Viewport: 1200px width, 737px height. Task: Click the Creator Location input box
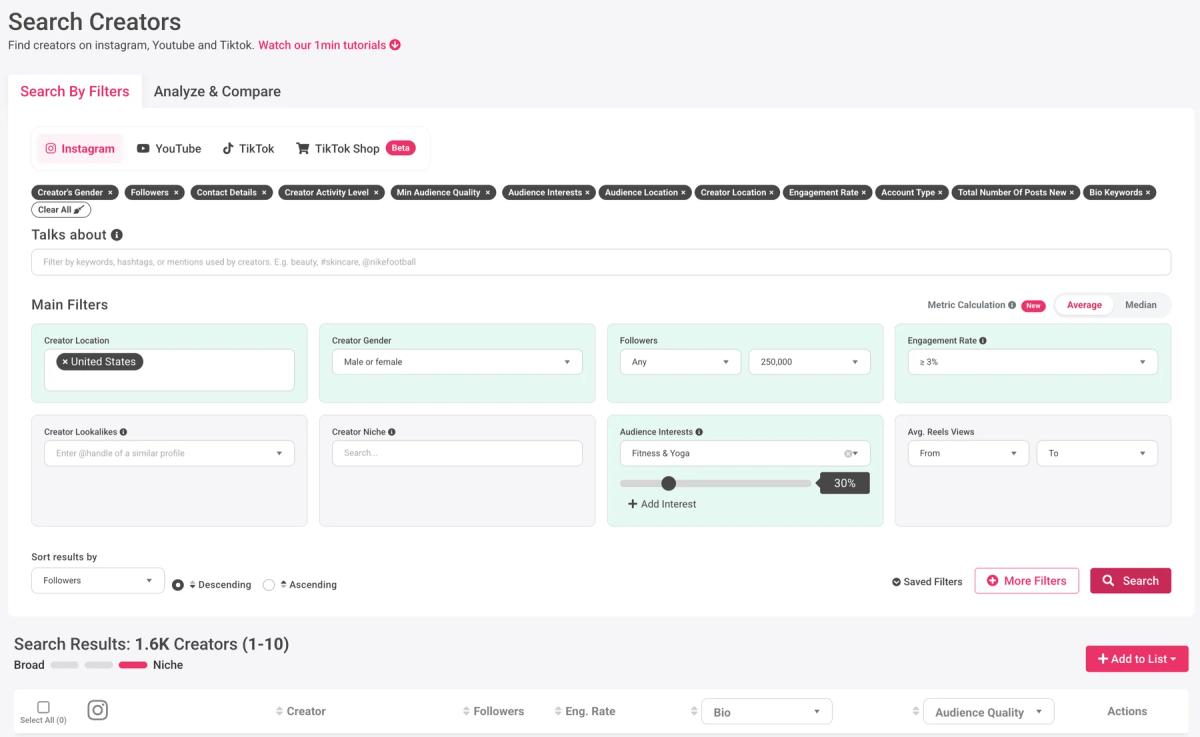pos(169,370)
